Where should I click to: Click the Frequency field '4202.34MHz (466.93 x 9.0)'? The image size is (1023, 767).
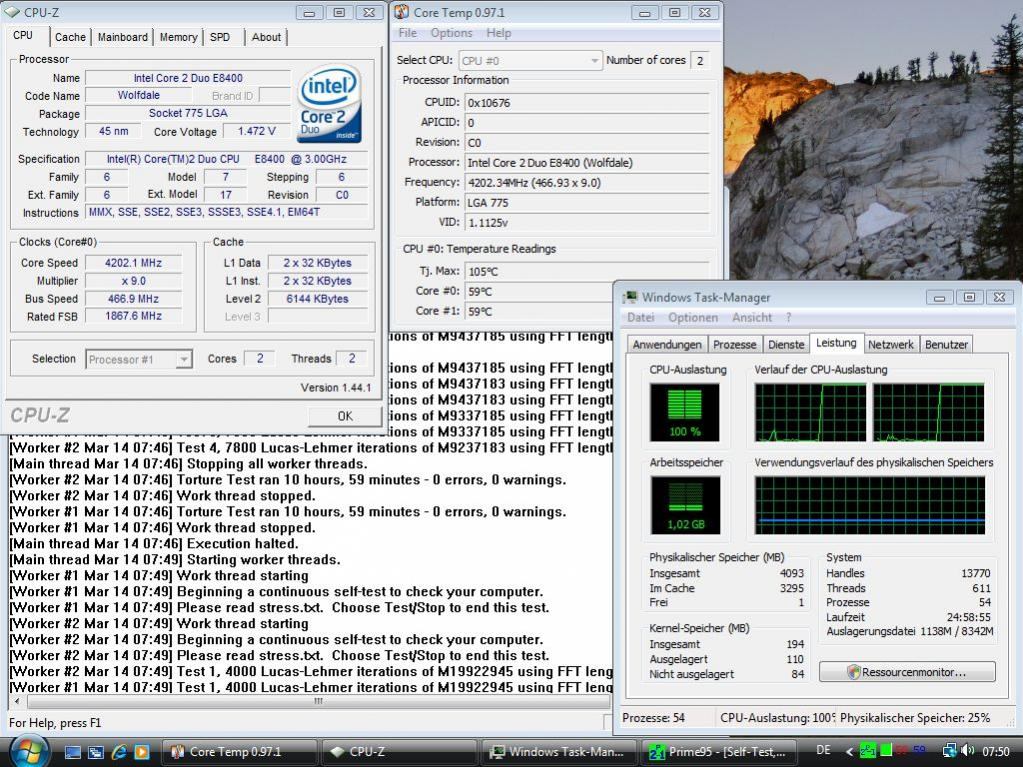point(587,183)
